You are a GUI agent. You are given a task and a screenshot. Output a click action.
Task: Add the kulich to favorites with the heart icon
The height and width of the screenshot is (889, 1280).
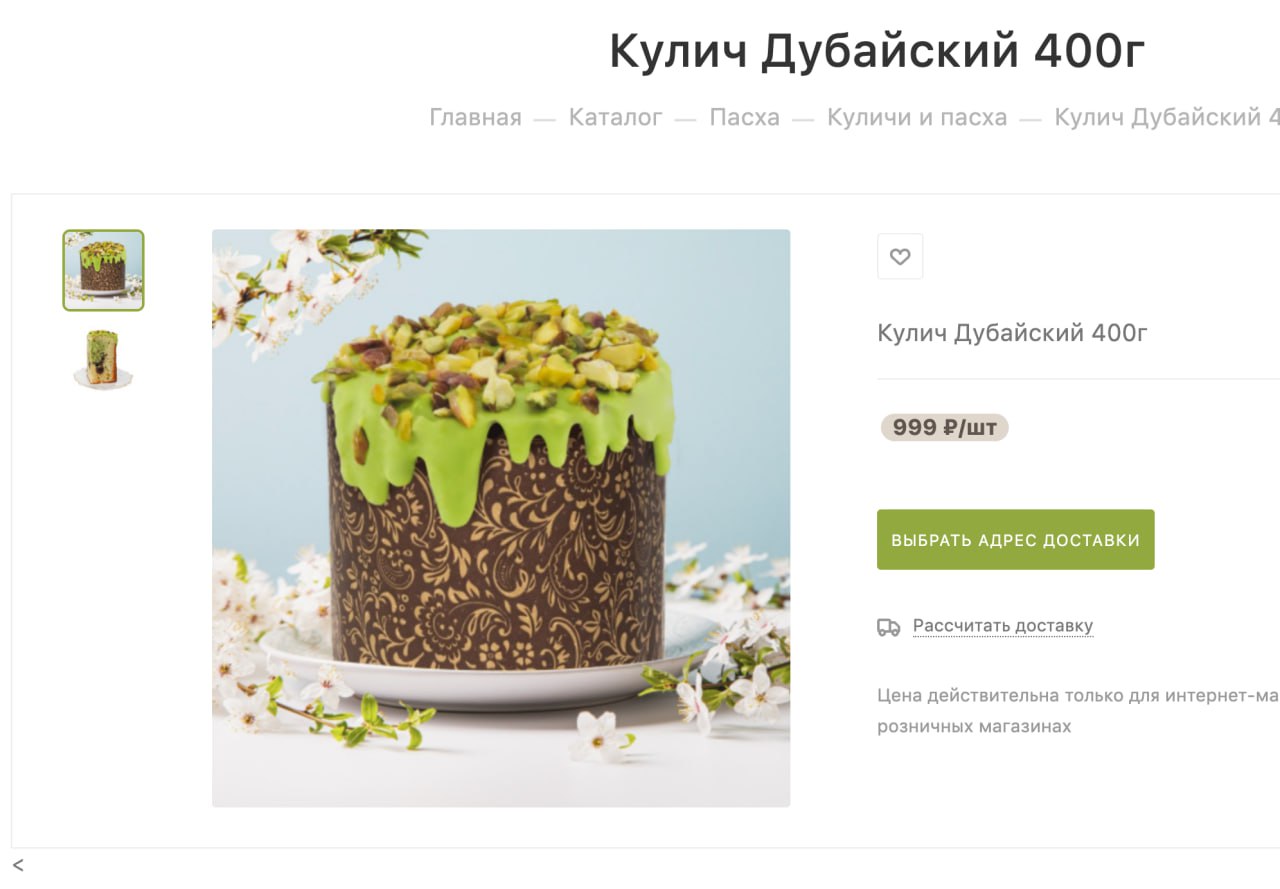tap(900, 257)
